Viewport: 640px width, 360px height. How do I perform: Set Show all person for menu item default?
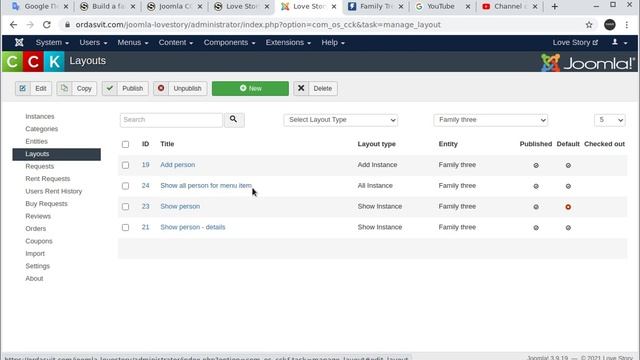[x=568, y=186]
